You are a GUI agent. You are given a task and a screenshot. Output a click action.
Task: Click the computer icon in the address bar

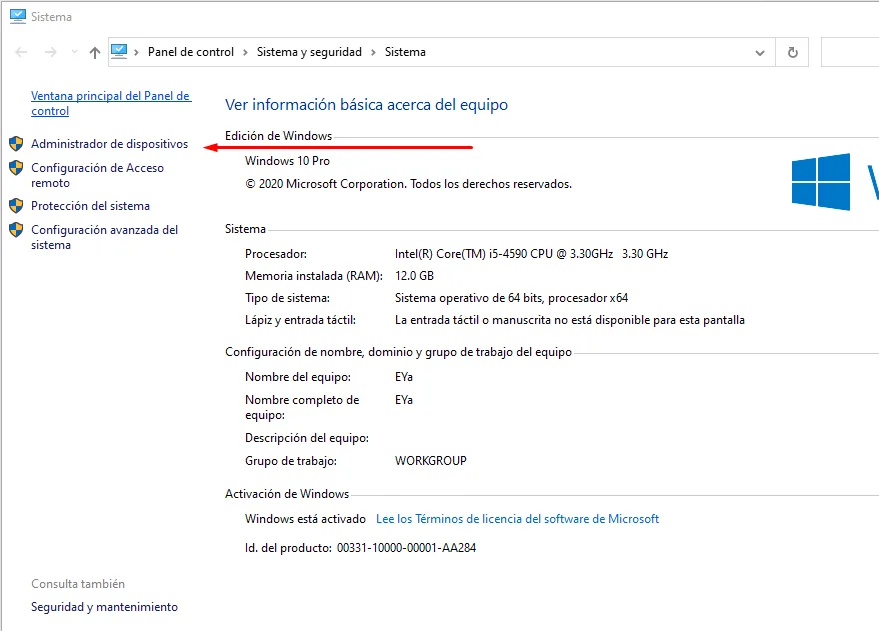pyautogui.click(x=120, y=52)
